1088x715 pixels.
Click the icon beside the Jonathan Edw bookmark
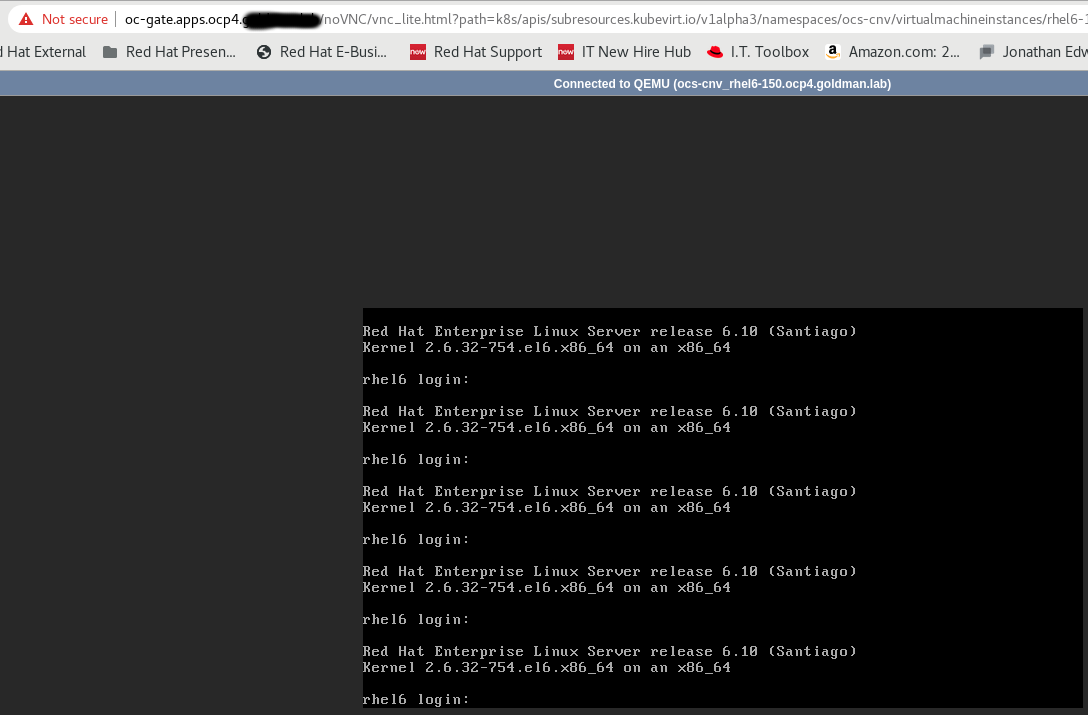pyautogui.click(x=985, y=51)
